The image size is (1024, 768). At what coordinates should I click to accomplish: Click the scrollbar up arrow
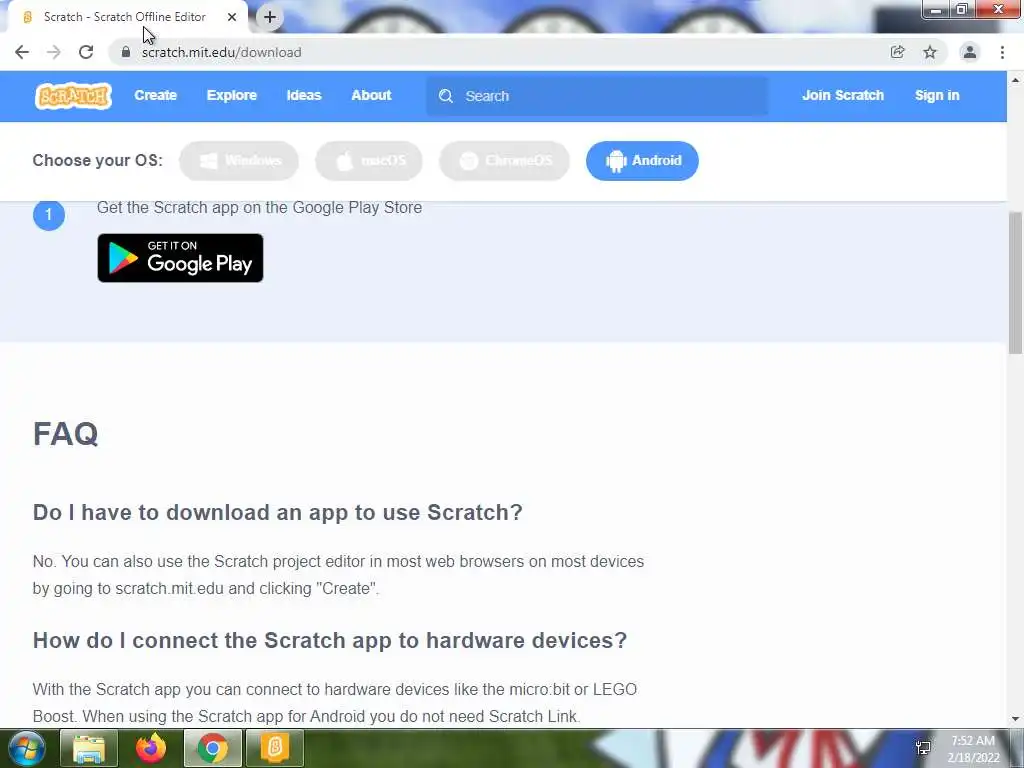(1015, 80)
